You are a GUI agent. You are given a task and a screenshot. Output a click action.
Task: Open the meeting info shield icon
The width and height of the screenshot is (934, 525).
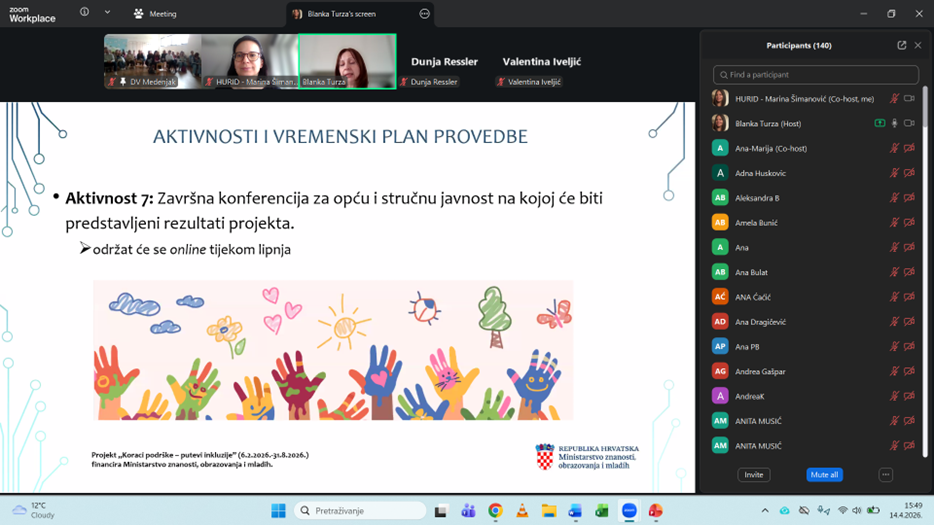click(x=84, y=13)
